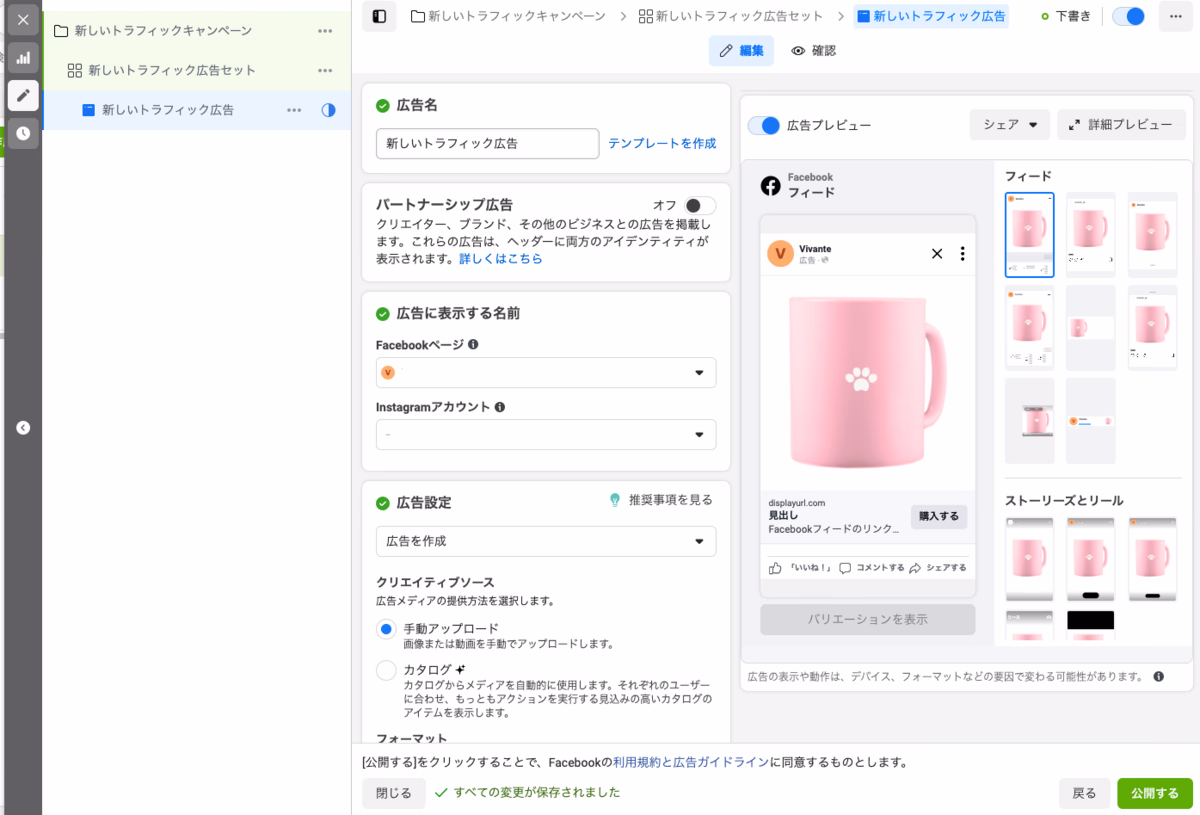Open three-dot menu for 新しいトラフィック広告セット
1200x815 pixels.
point(325,70)
